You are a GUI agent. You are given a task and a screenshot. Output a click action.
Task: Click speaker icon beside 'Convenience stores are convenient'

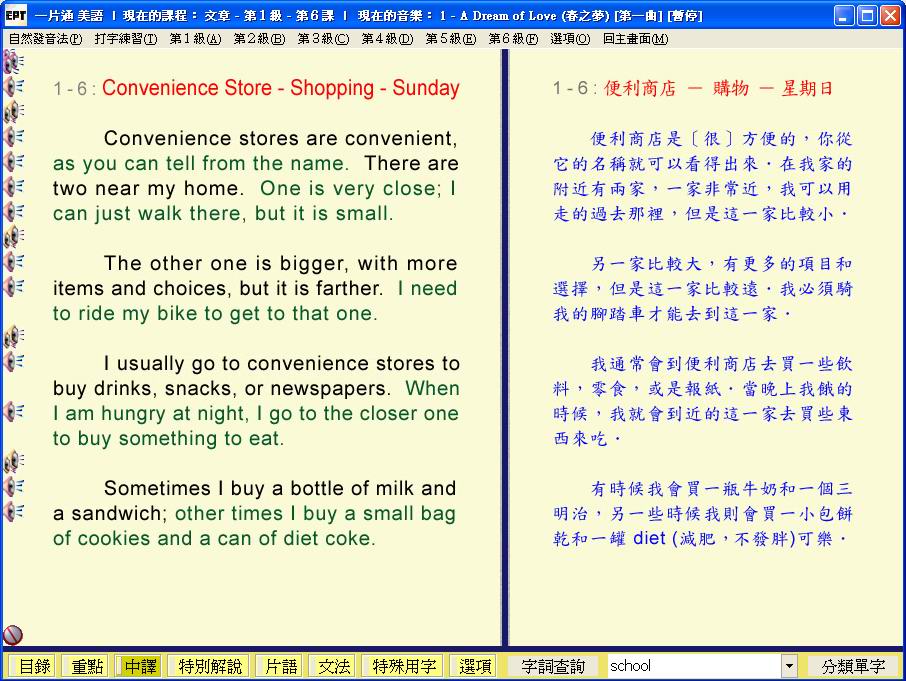(x=13, y=137)
